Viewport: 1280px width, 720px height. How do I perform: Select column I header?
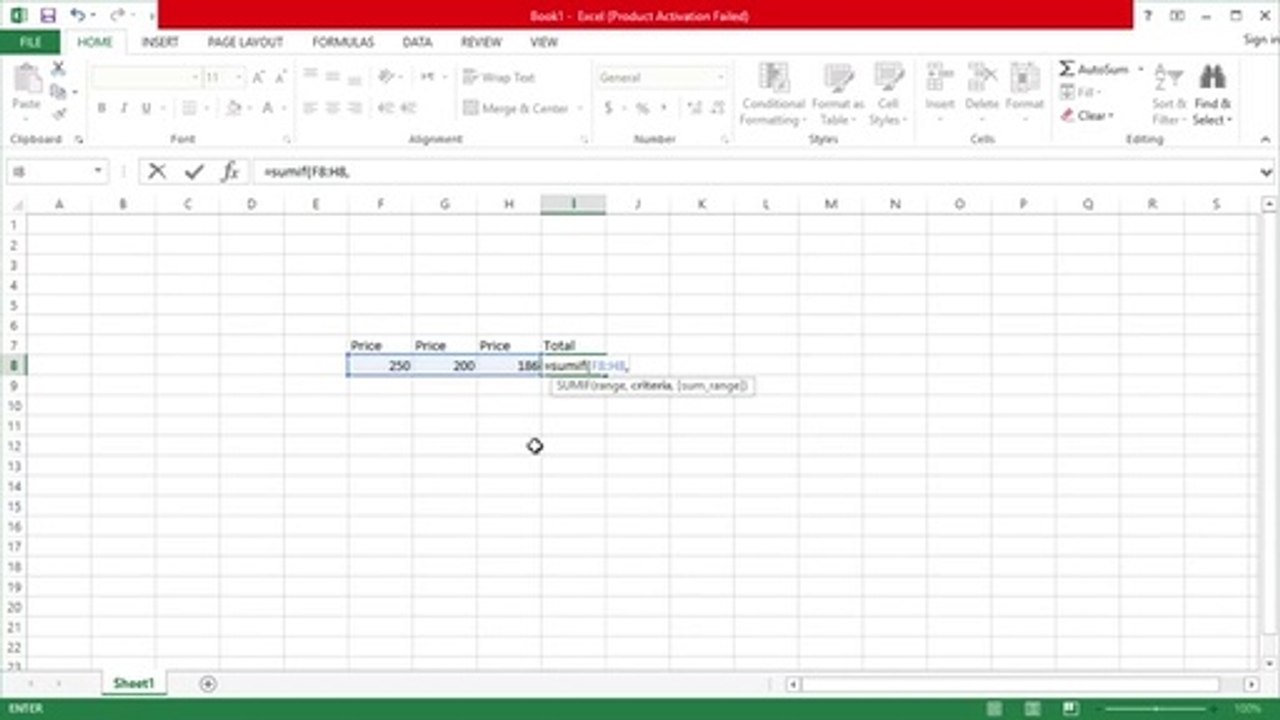[x=573, y=204]
